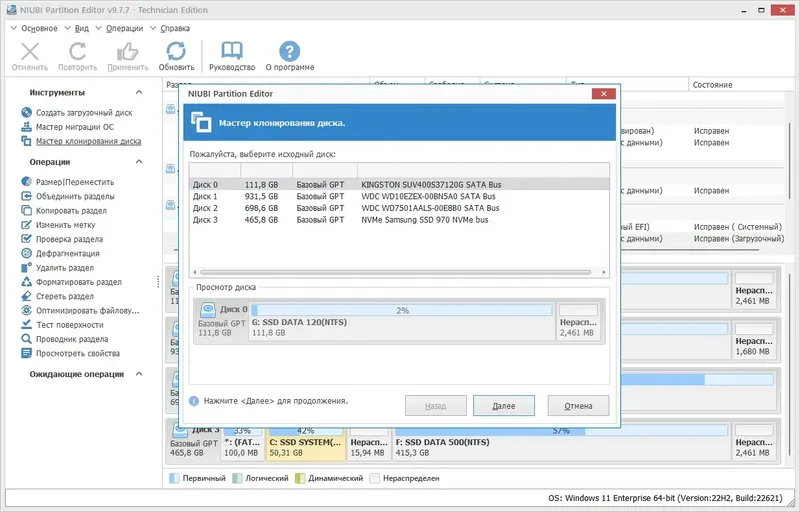Close the NIUBI Partition Editor dialog
This screenshot has height=512, width=800.
[604, 93]
